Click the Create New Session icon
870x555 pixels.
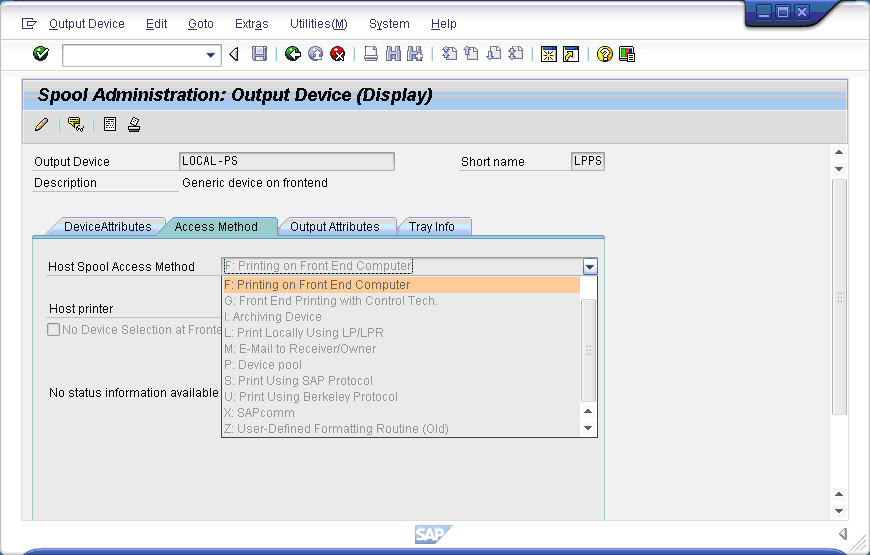(548, 54)
